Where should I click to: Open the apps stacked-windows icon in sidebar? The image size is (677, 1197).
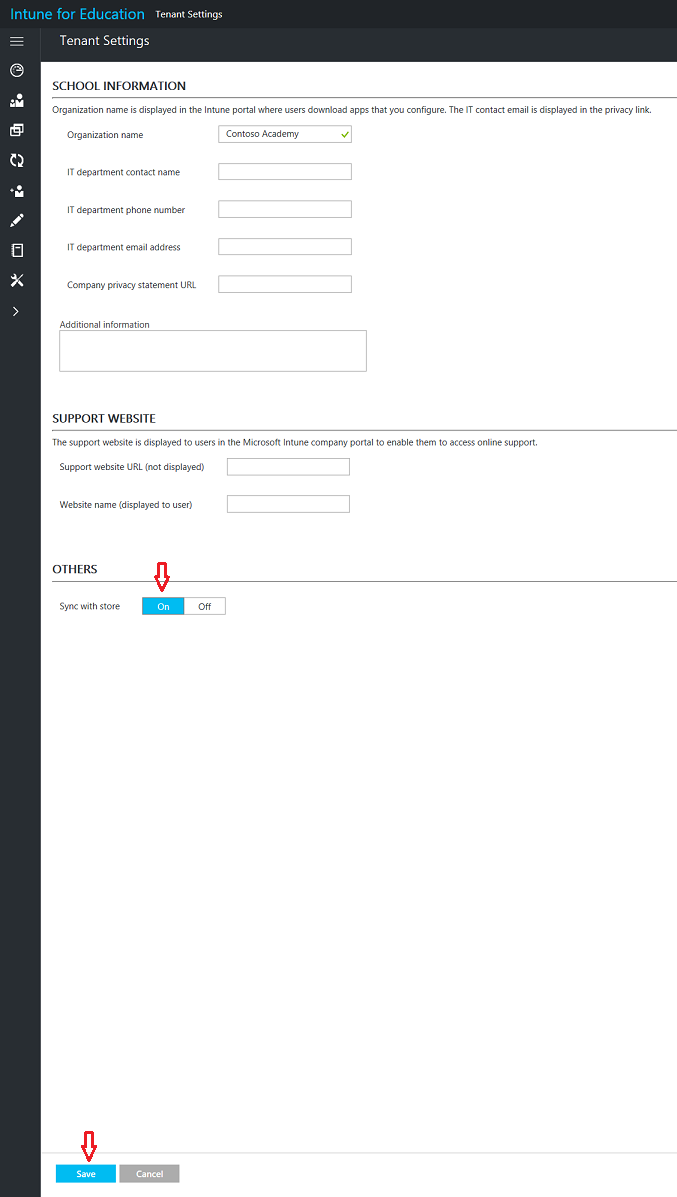pos(17,131)
